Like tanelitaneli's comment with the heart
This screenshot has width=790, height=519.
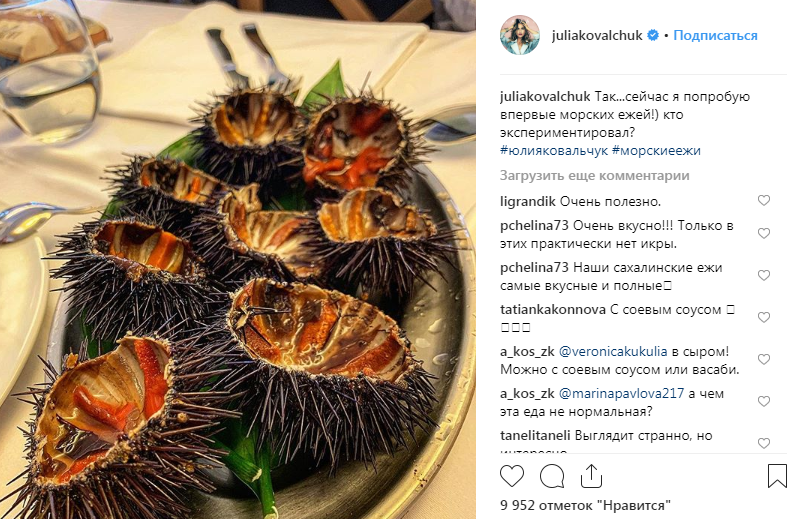(764, 443)
